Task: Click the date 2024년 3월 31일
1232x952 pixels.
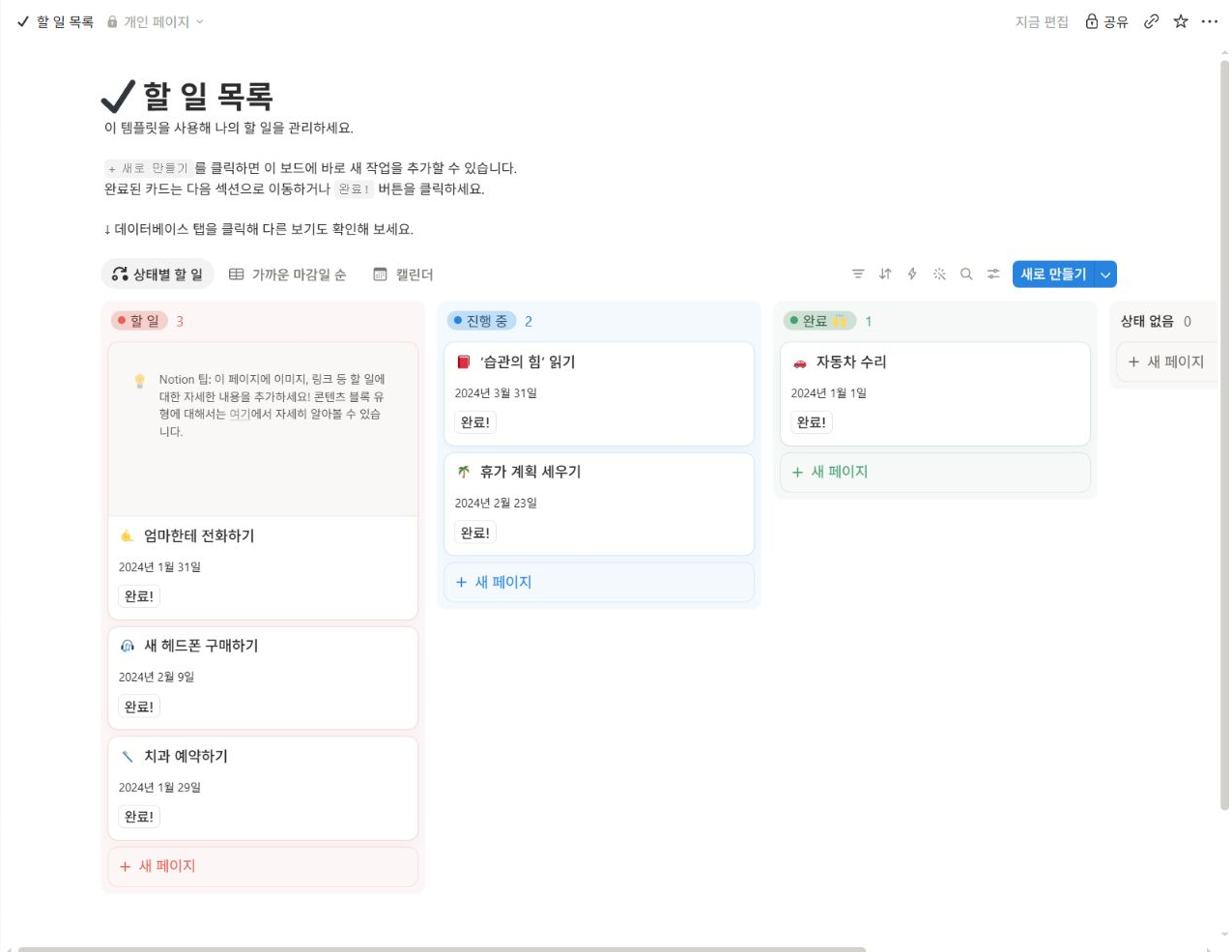Action: [496, 393]
